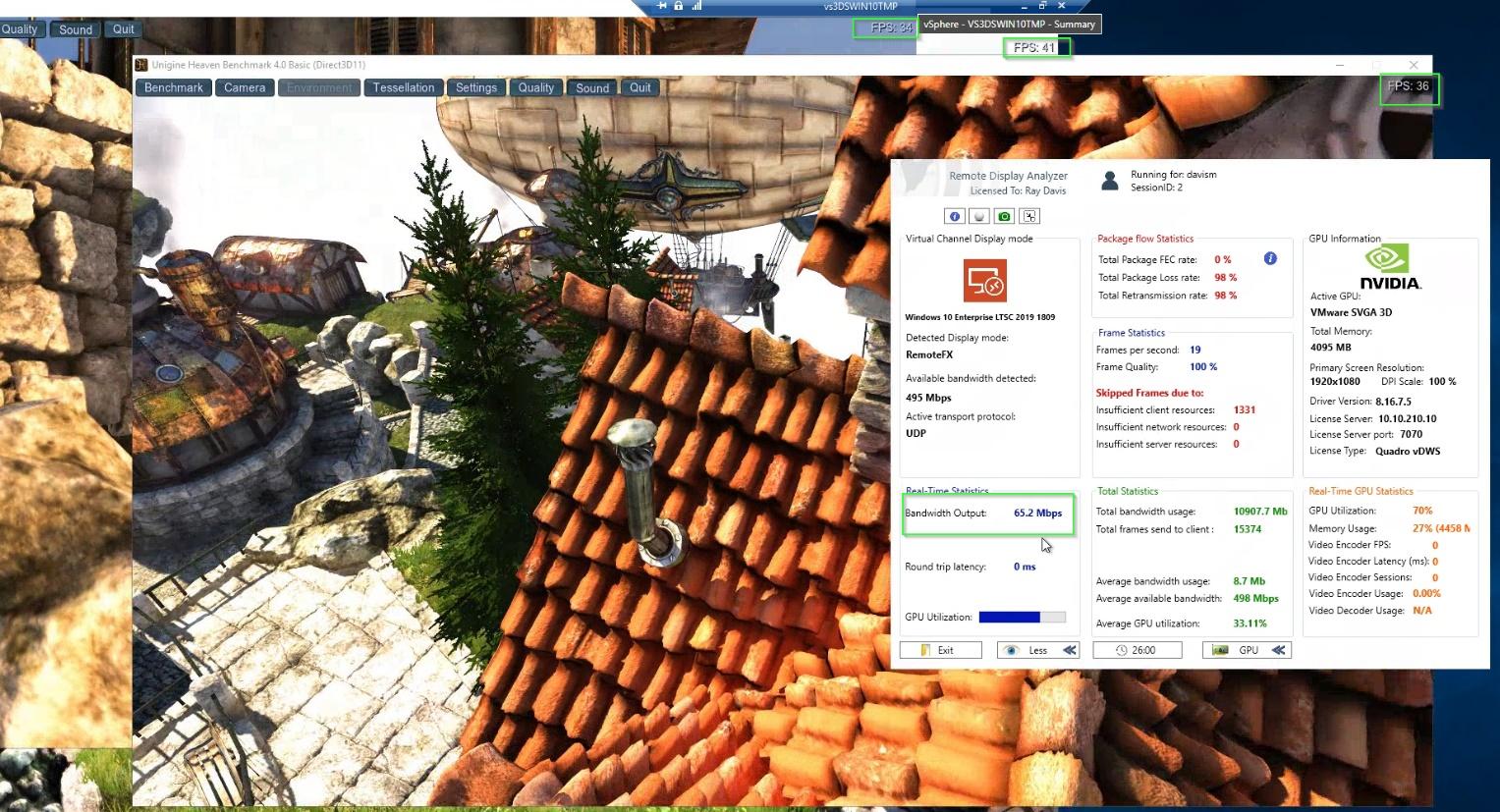Click the blue info icon in analyzer toolbar
Viewport: 1500px width, 812px height.
955,216
